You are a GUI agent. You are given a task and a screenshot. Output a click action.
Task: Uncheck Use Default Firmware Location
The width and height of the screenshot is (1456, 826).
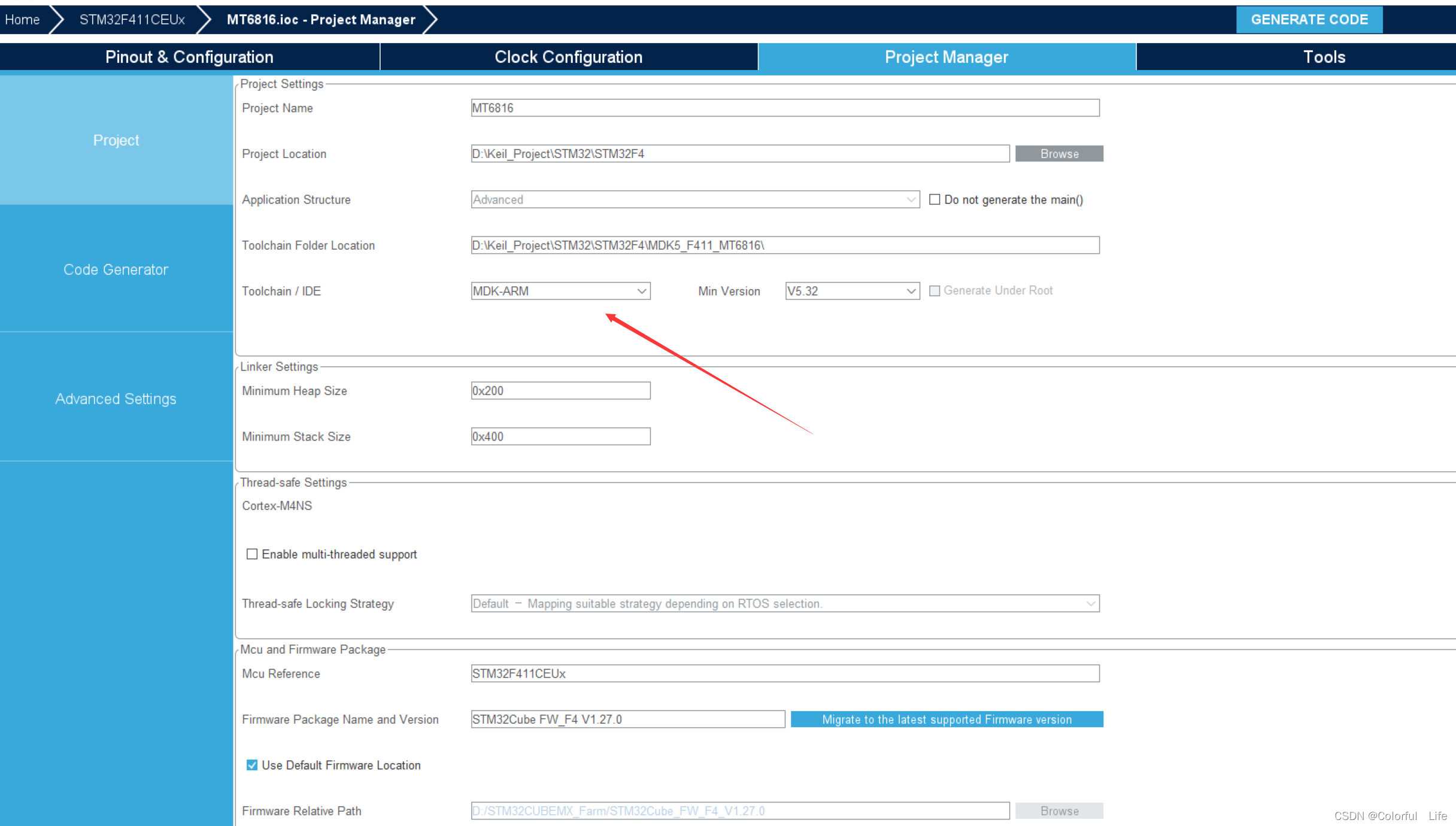point(252,765)
